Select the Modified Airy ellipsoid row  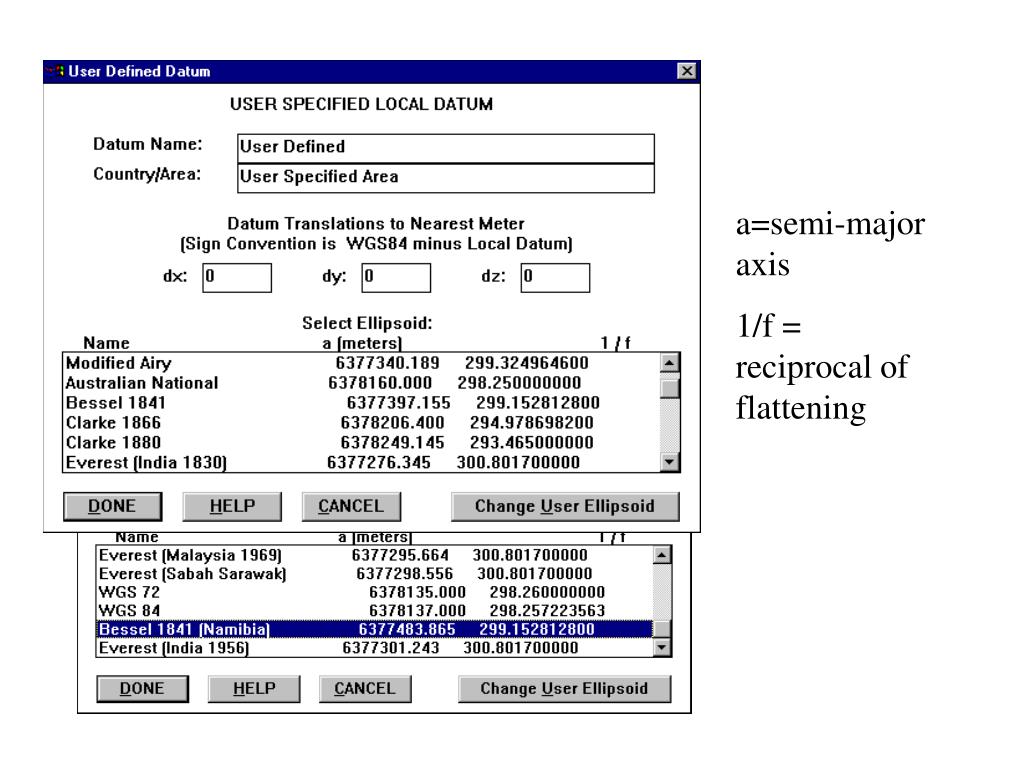[362, 363]
